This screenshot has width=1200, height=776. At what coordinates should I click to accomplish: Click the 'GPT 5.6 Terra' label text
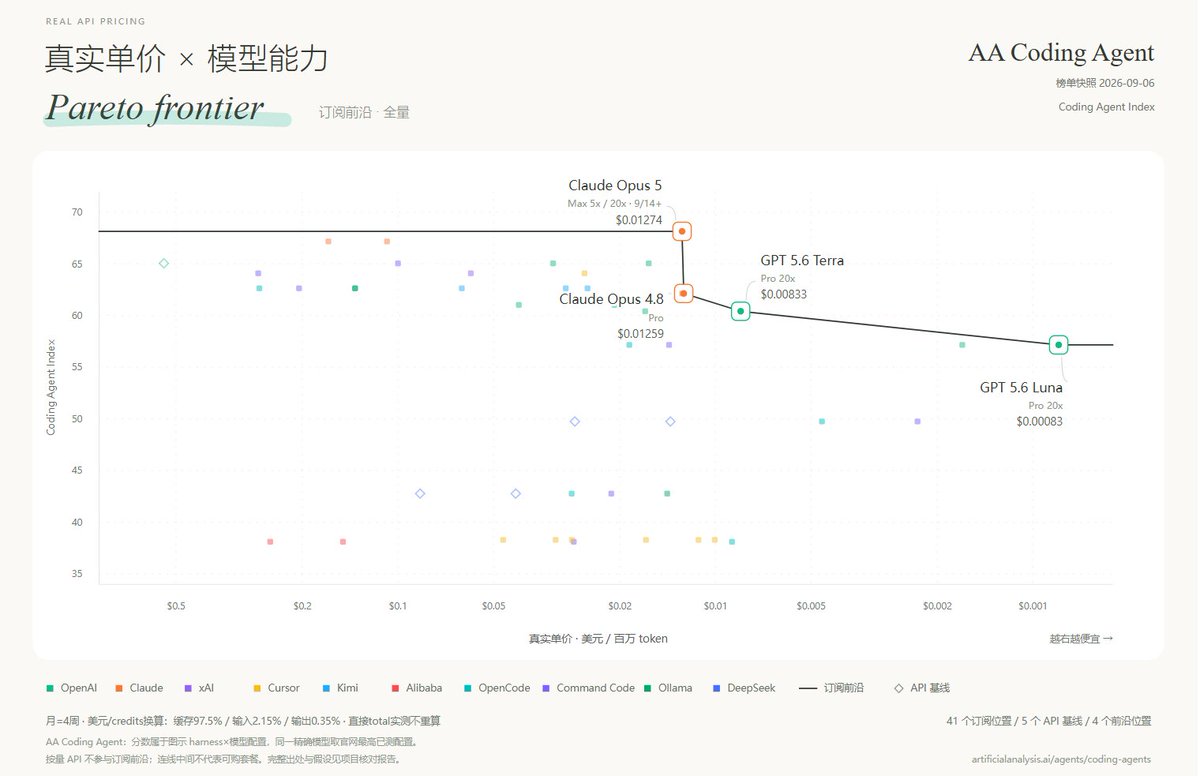click(x=802, y=260)
